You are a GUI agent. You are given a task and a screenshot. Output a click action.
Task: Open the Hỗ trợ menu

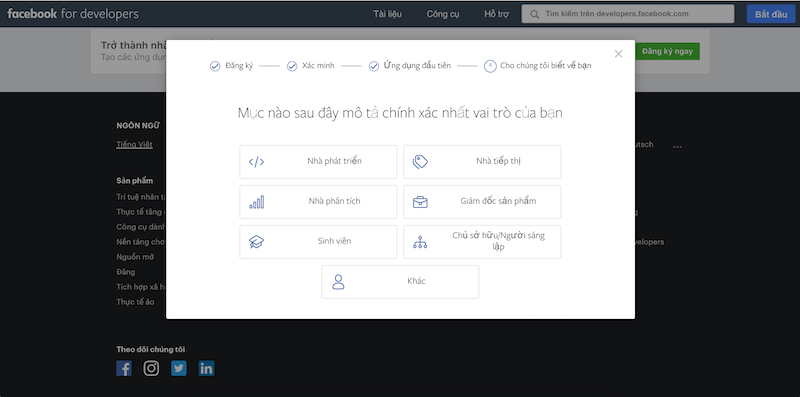pyautogui.click(x=496, y=14)
